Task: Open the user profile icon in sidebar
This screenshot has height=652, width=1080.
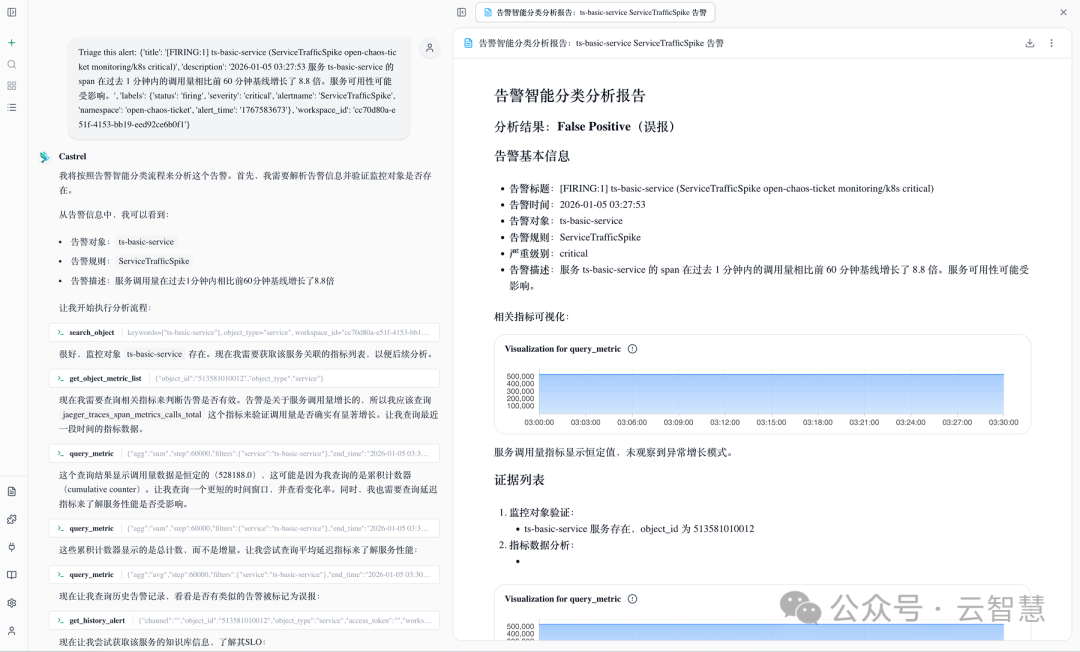Action: pyautogui.click(x=12, y=631)
